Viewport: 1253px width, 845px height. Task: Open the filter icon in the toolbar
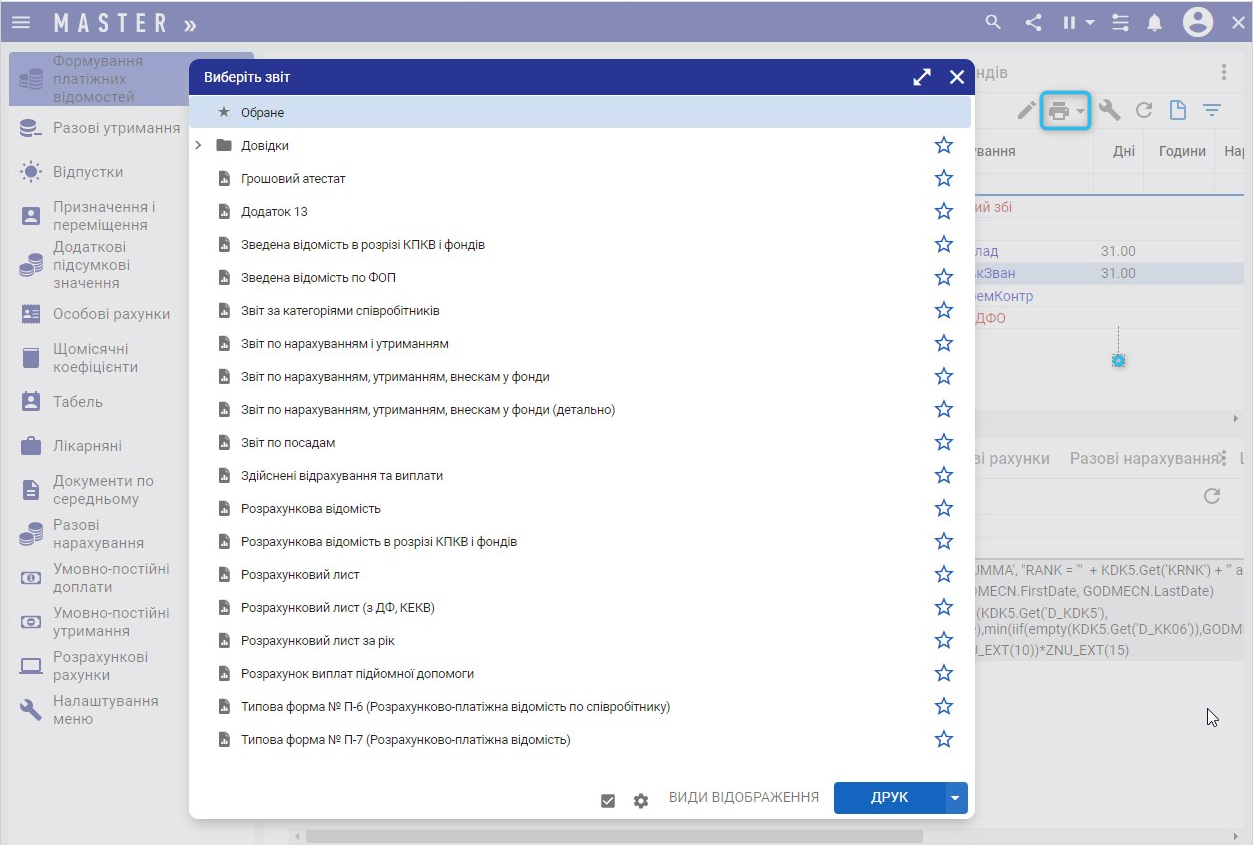(x=1212, y=111)
